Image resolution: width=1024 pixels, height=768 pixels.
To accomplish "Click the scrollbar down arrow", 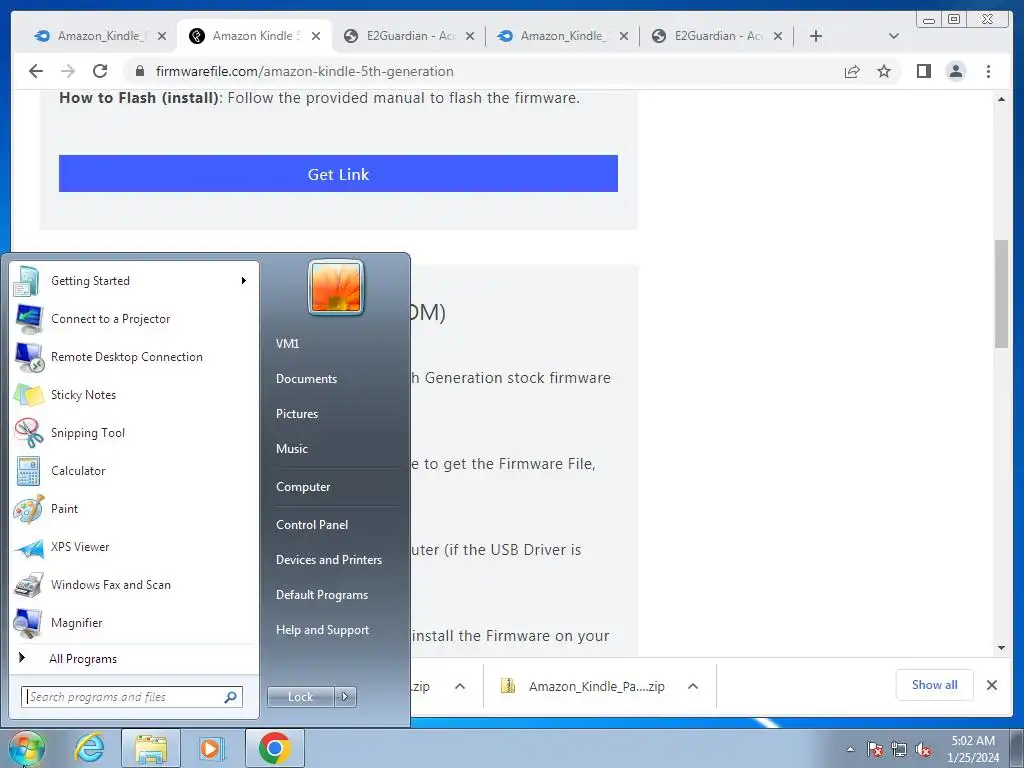I will point(1001,648).
